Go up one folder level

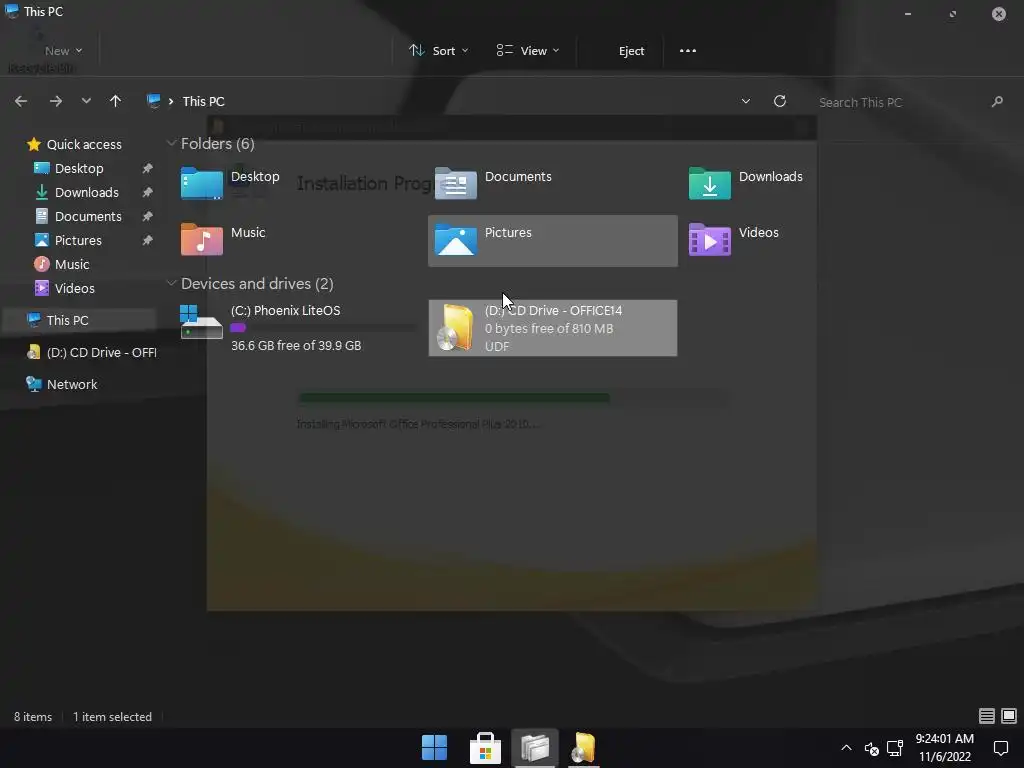click(116, 101)
